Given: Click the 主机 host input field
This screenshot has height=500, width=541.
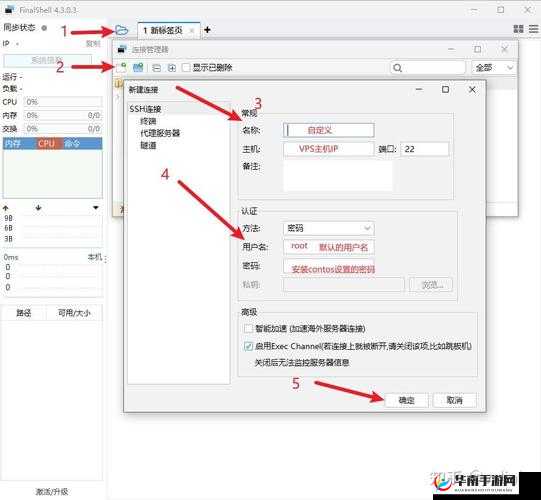Looking at the screenshot, I should (x=328, y=149).
